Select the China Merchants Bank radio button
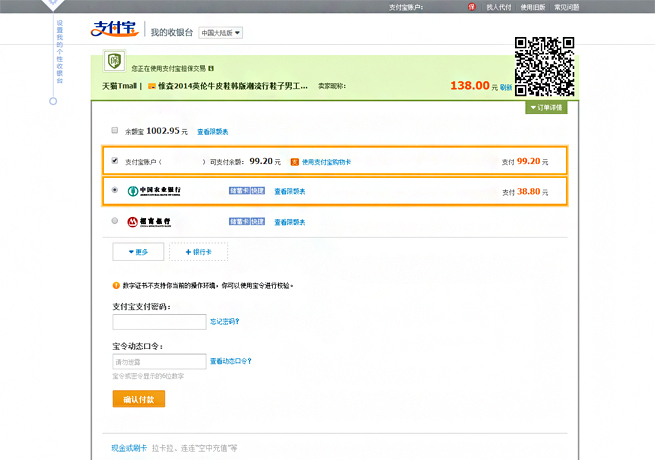 [115, 221]
